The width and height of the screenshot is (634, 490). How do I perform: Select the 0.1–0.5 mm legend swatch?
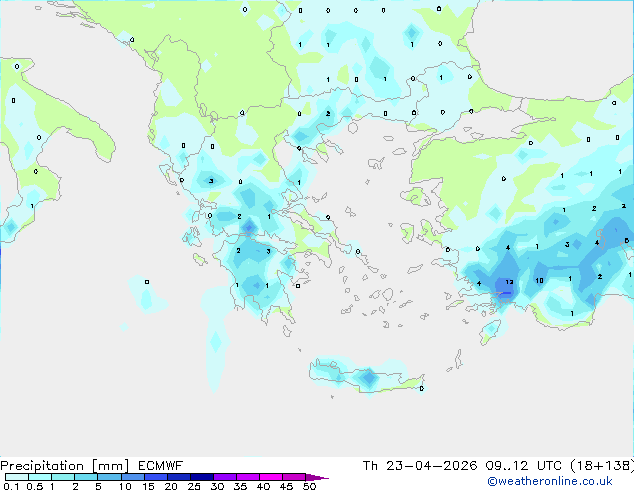(17, 477)
